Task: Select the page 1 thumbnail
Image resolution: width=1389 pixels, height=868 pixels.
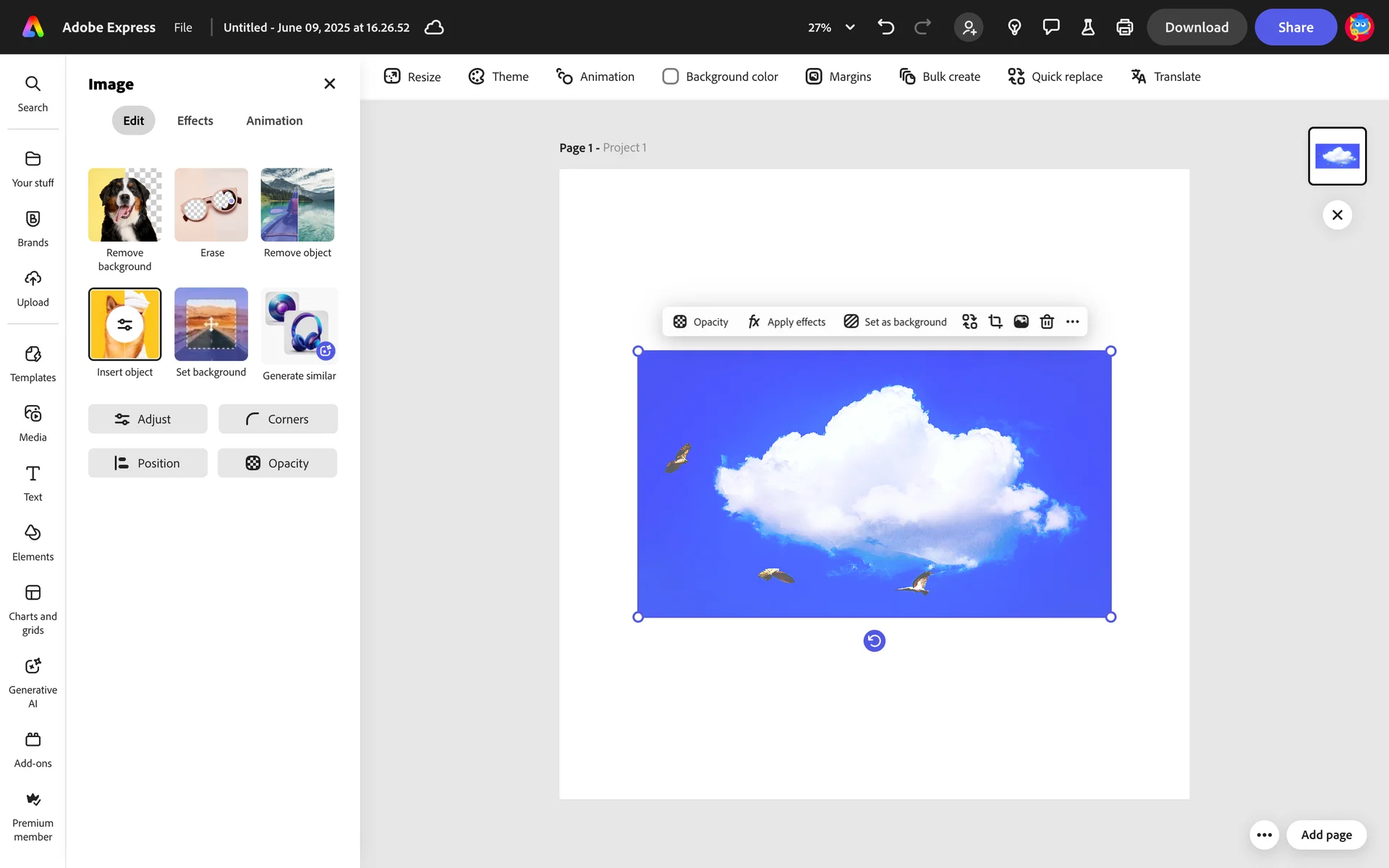Action: pos(1336,156)
